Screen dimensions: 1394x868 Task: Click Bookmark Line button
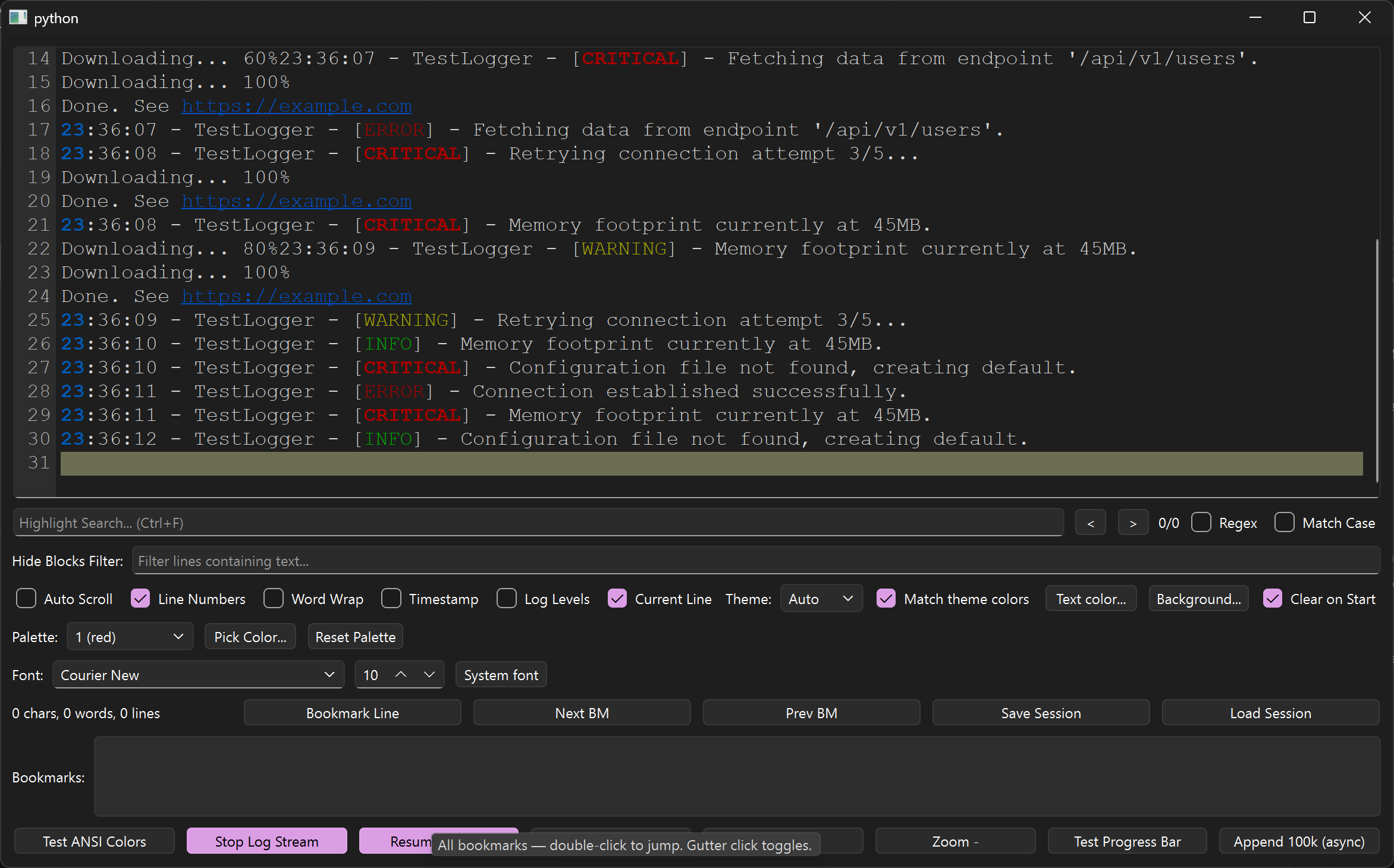[x=353, y=713]
